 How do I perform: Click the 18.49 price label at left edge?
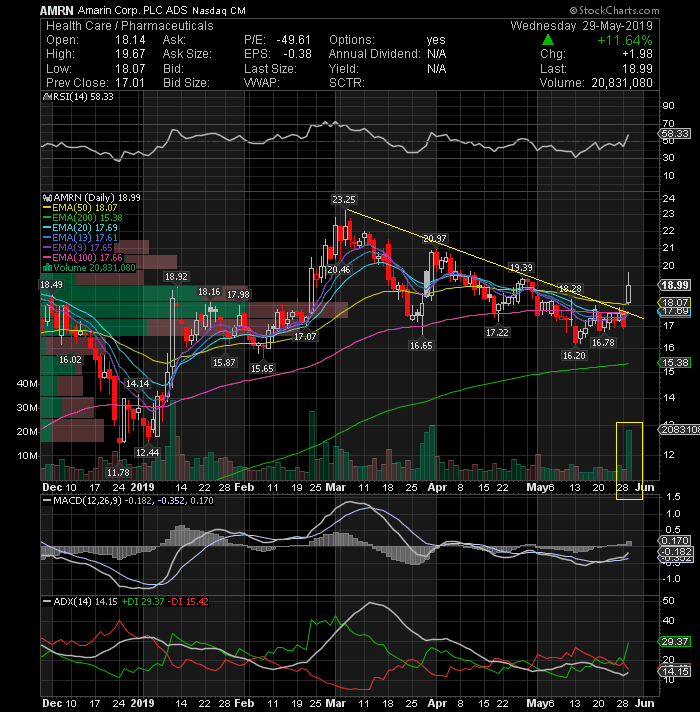click(x=51, y=285)
